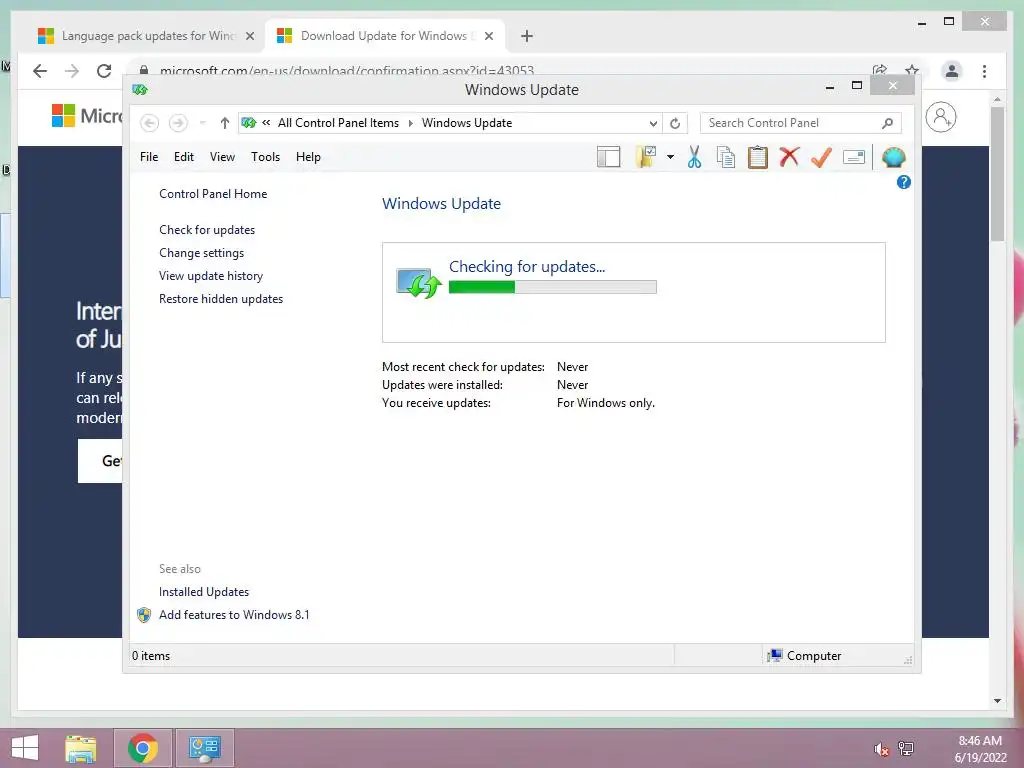The width and height of the screenshot is (1024, 768).
Task: Click the Paste clipboard icon in toolbar
Action: (x=758, y=157)
